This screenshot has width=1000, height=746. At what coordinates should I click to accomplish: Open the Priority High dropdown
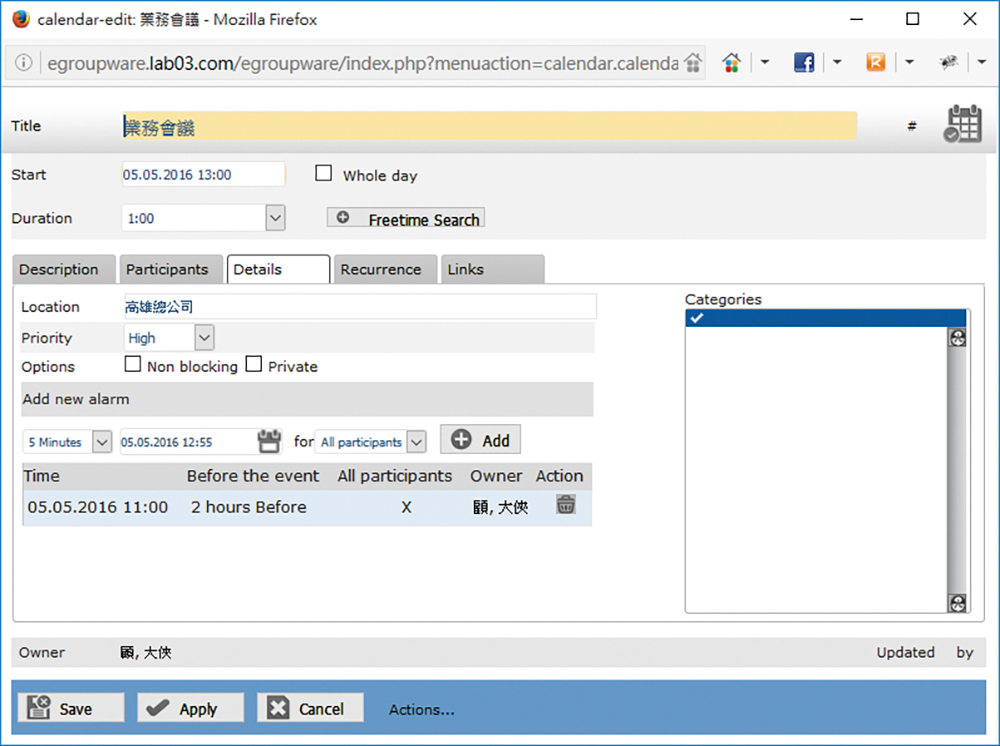[204, 337]
